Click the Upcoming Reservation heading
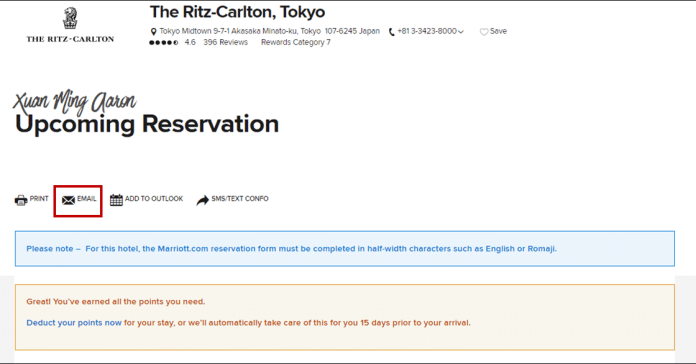Screen dimensions: 696x364 click(x=147, y=124)
